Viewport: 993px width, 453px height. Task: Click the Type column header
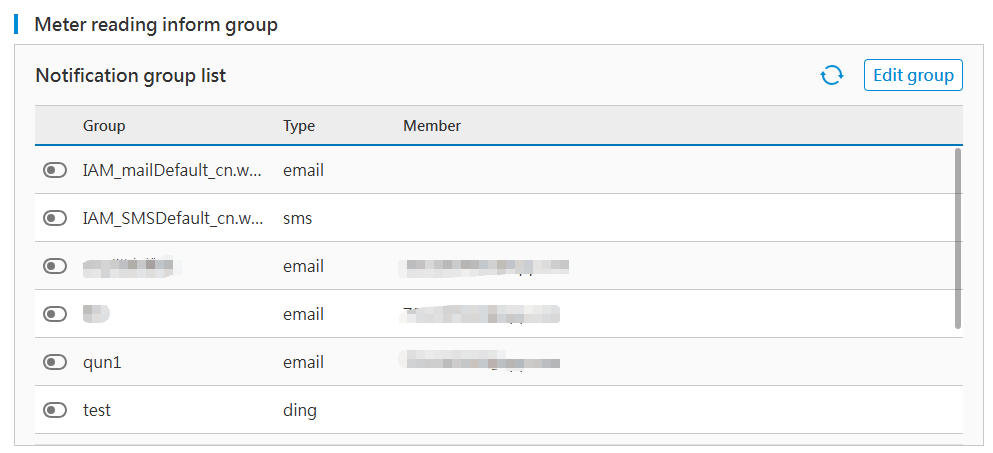299,126
